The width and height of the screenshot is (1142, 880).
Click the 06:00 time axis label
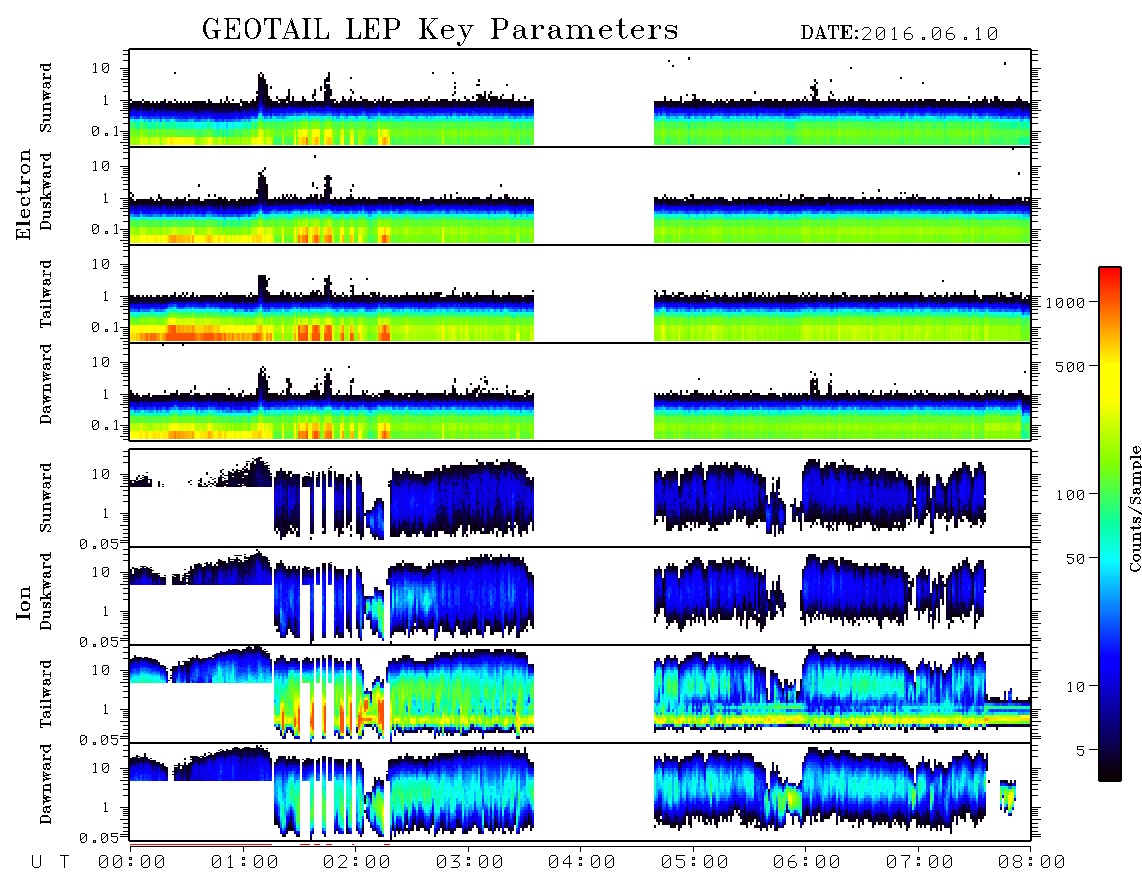(807, 863)
